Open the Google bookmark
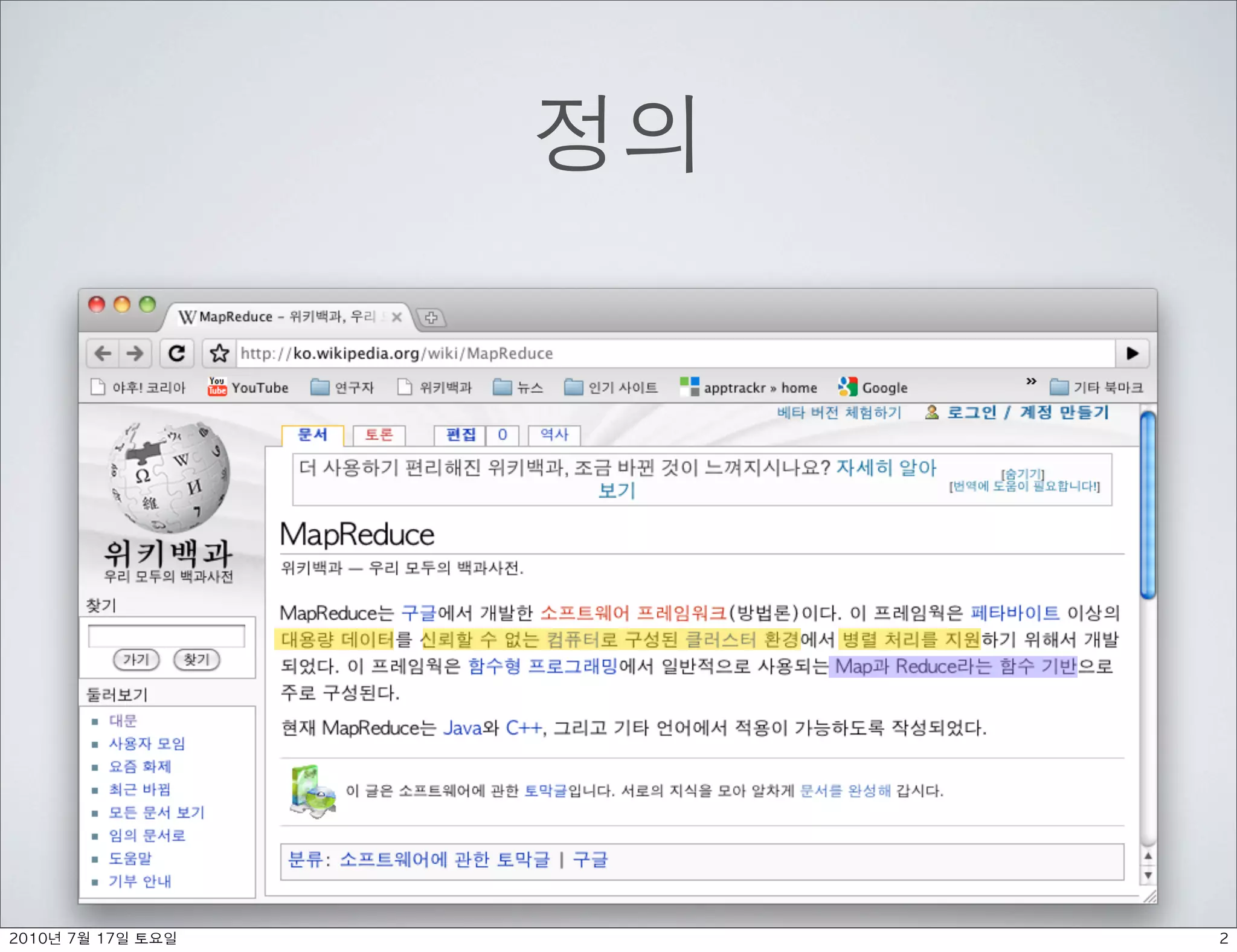 (873, 387)
